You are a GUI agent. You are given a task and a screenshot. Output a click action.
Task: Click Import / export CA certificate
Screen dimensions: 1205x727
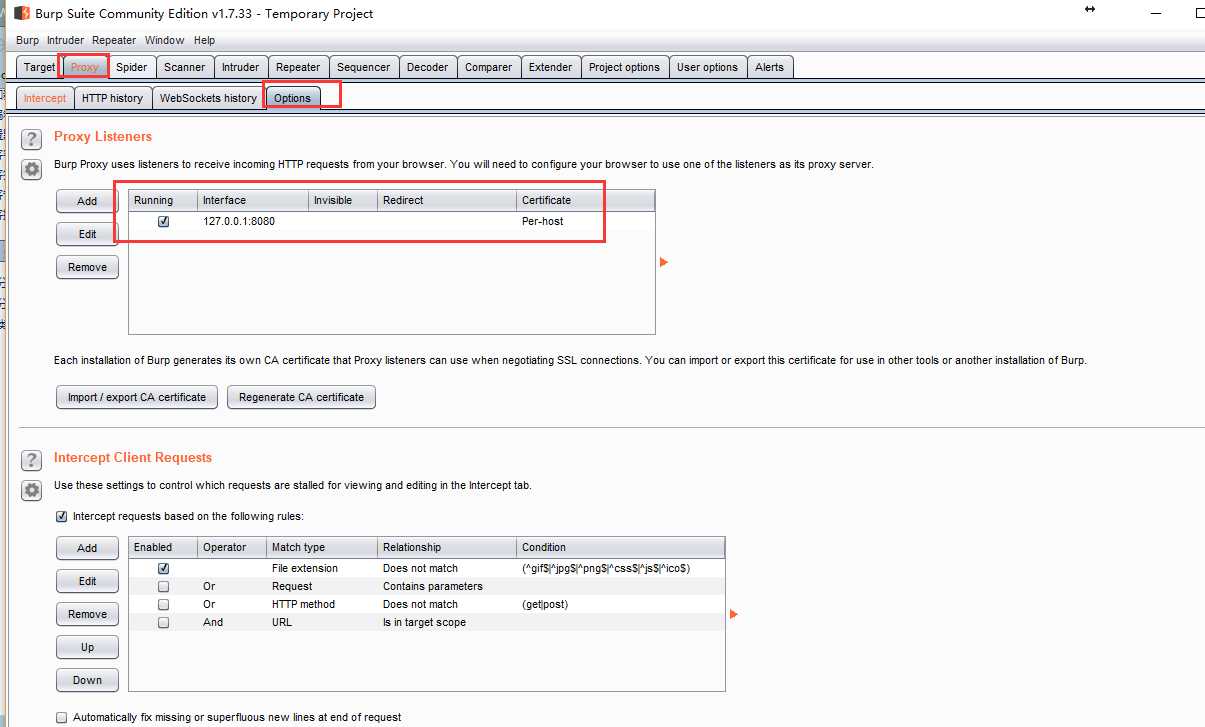coord(137,397)
